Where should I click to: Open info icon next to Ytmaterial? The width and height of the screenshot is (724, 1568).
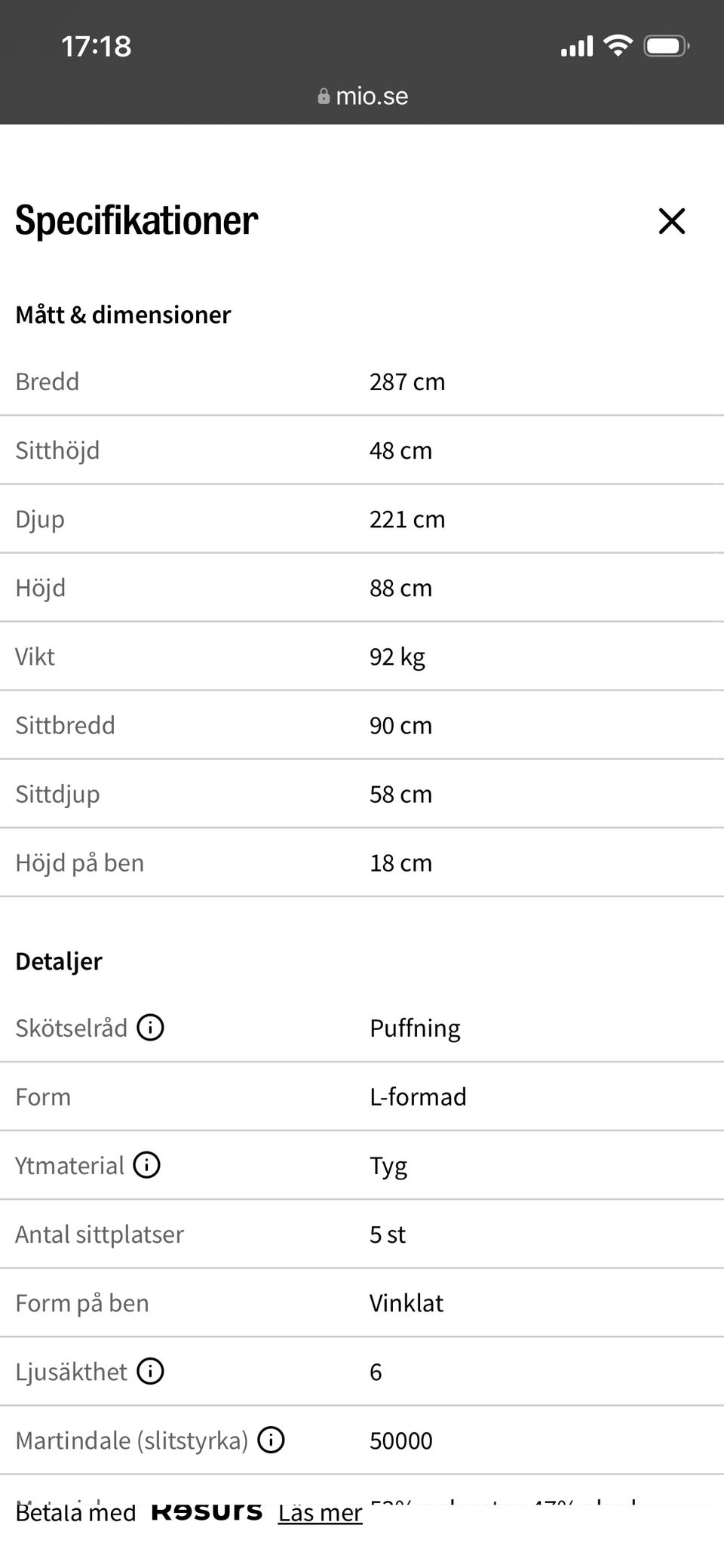click(x=146, y=1165)
